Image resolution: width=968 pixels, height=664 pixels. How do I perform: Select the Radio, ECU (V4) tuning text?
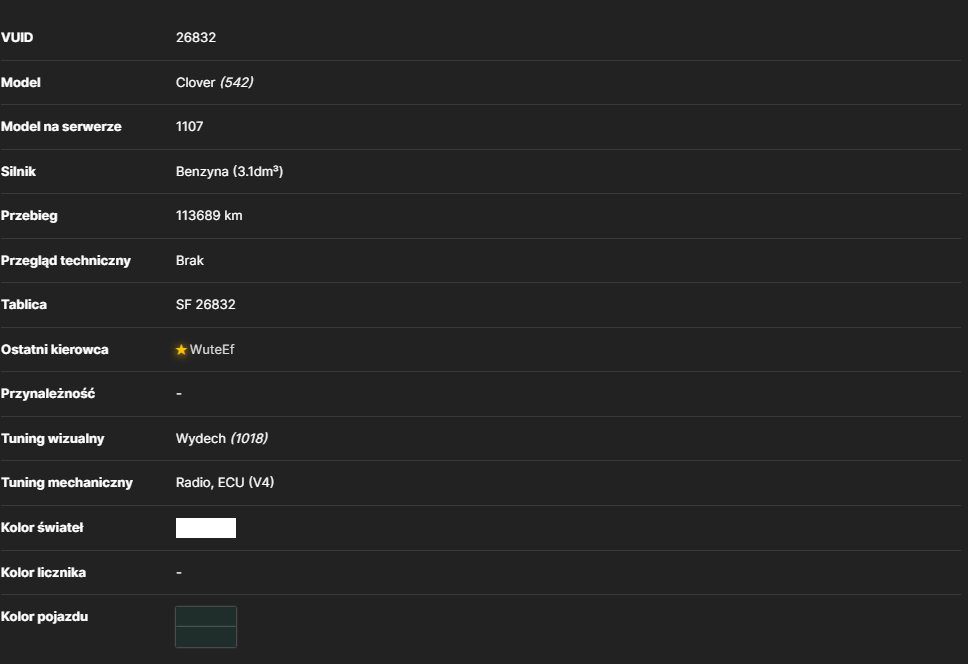225,483
